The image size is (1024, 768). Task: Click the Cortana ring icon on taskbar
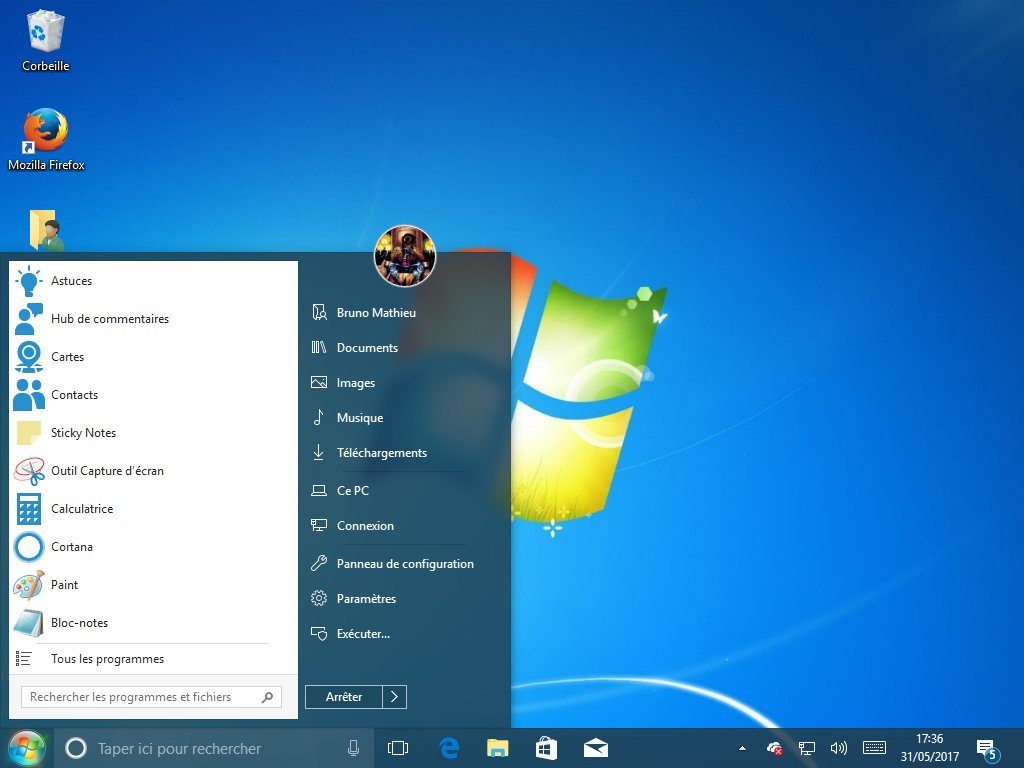click(76, 748)
